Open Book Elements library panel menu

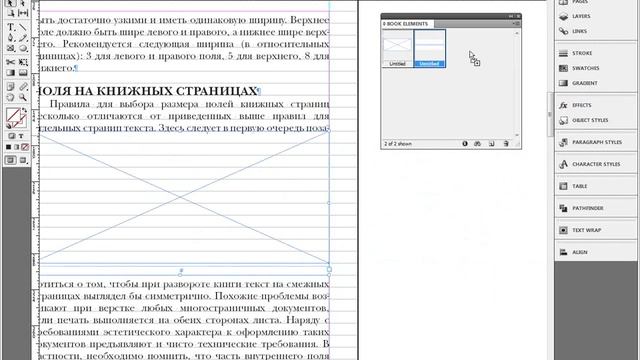click(516, 24)
